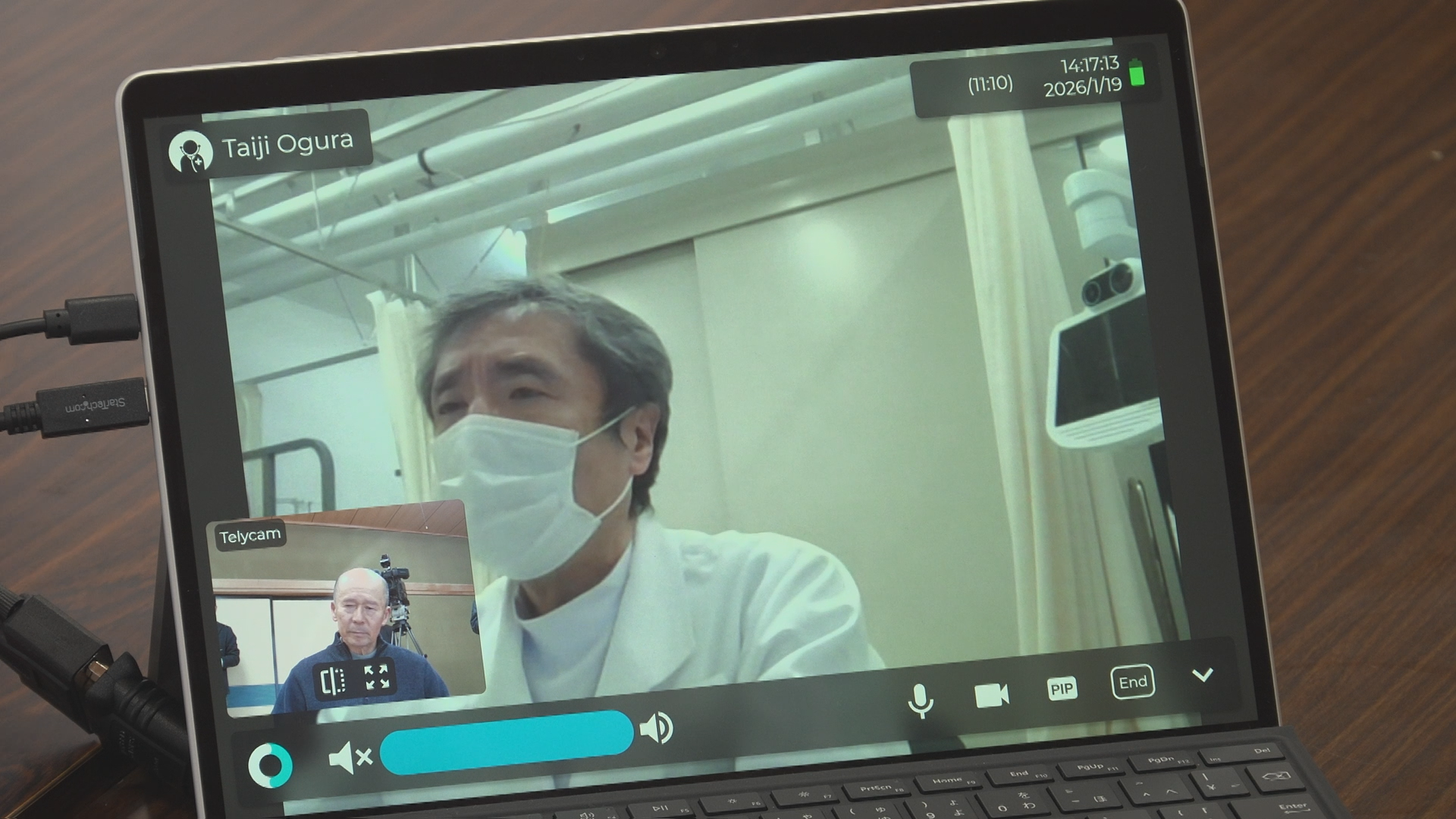The image size is (1456, 819).
Task: Mirror the Telycam self-view image
Action: [333, 680]
